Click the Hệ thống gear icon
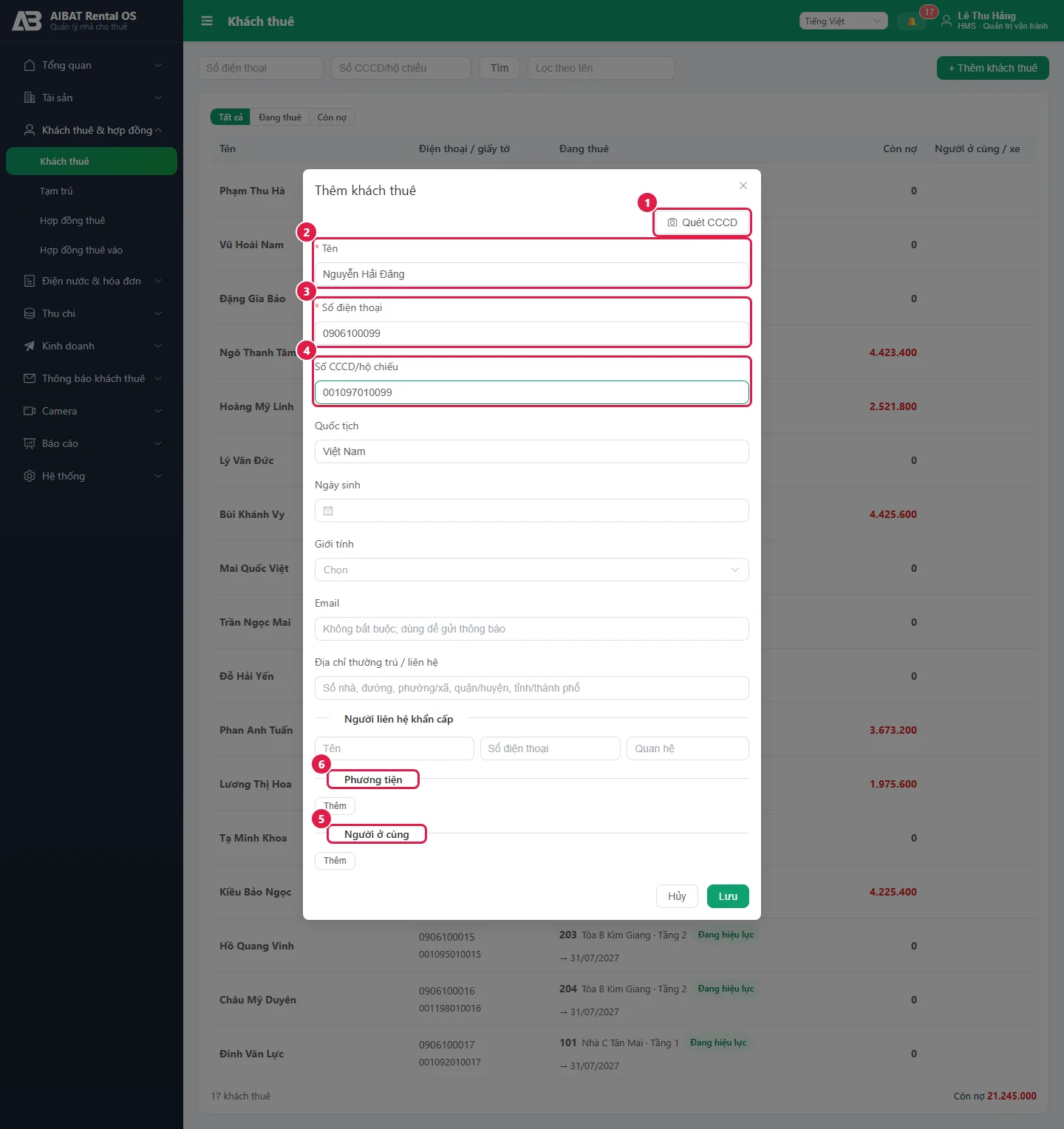This screenshot has width=1064, height=1129. pos(30,476)
